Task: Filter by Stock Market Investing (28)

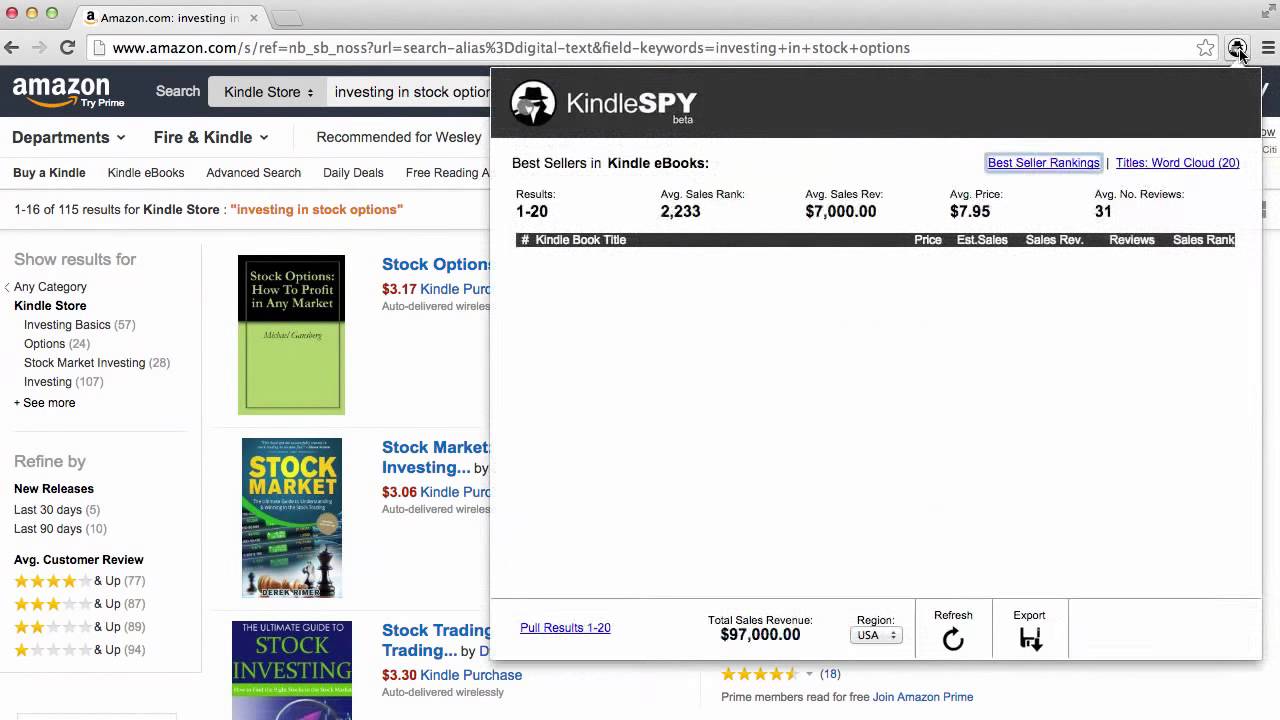Action: point(97,363)
